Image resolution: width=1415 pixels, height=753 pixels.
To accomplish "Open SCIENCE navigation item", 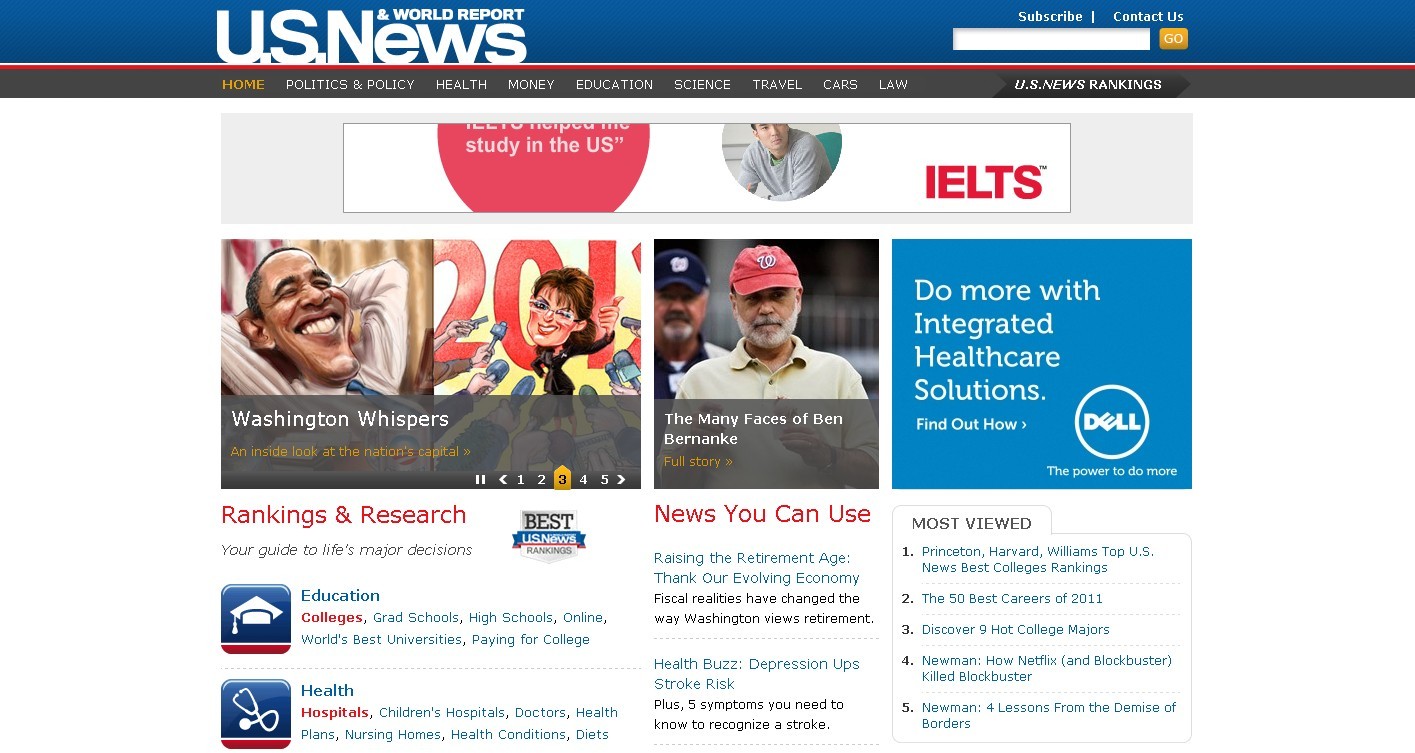I will pyautogui.click(x=702, y=85).
